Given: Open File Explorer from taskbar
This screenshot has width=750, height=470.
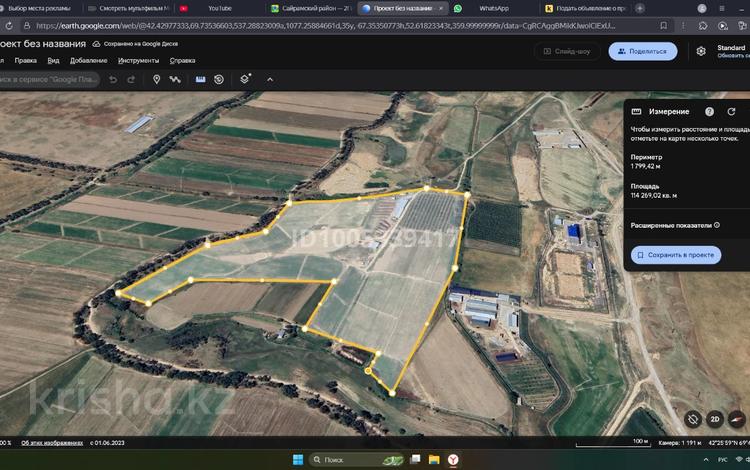Looking at the screenshot, I should [x=434, y=459].
